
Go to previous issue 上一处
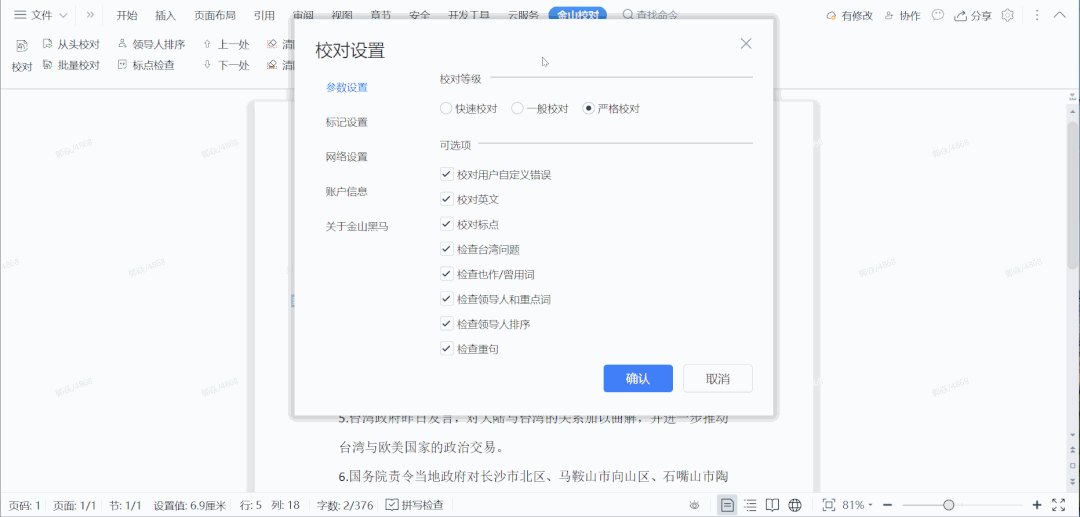226,45
